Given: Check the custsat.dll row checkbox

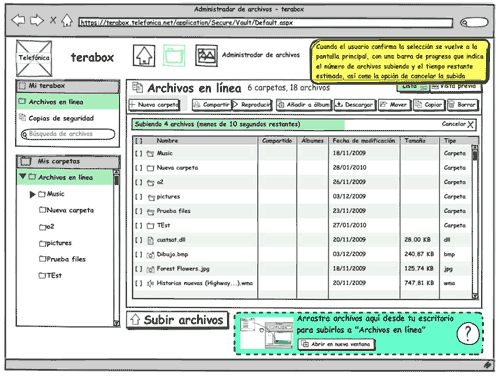Looking at the screenshot, I should pyautogui.click(x=139, y=240).
